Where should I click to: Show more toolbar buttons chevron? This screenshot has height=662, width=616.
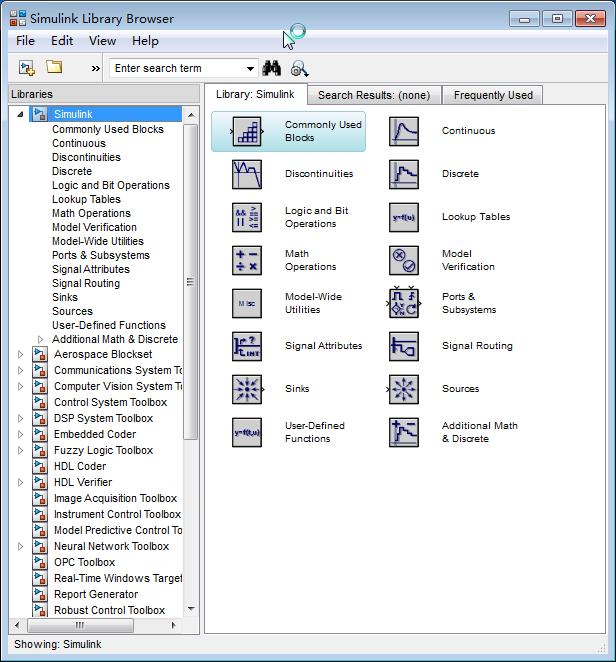[x=96, y=68]
